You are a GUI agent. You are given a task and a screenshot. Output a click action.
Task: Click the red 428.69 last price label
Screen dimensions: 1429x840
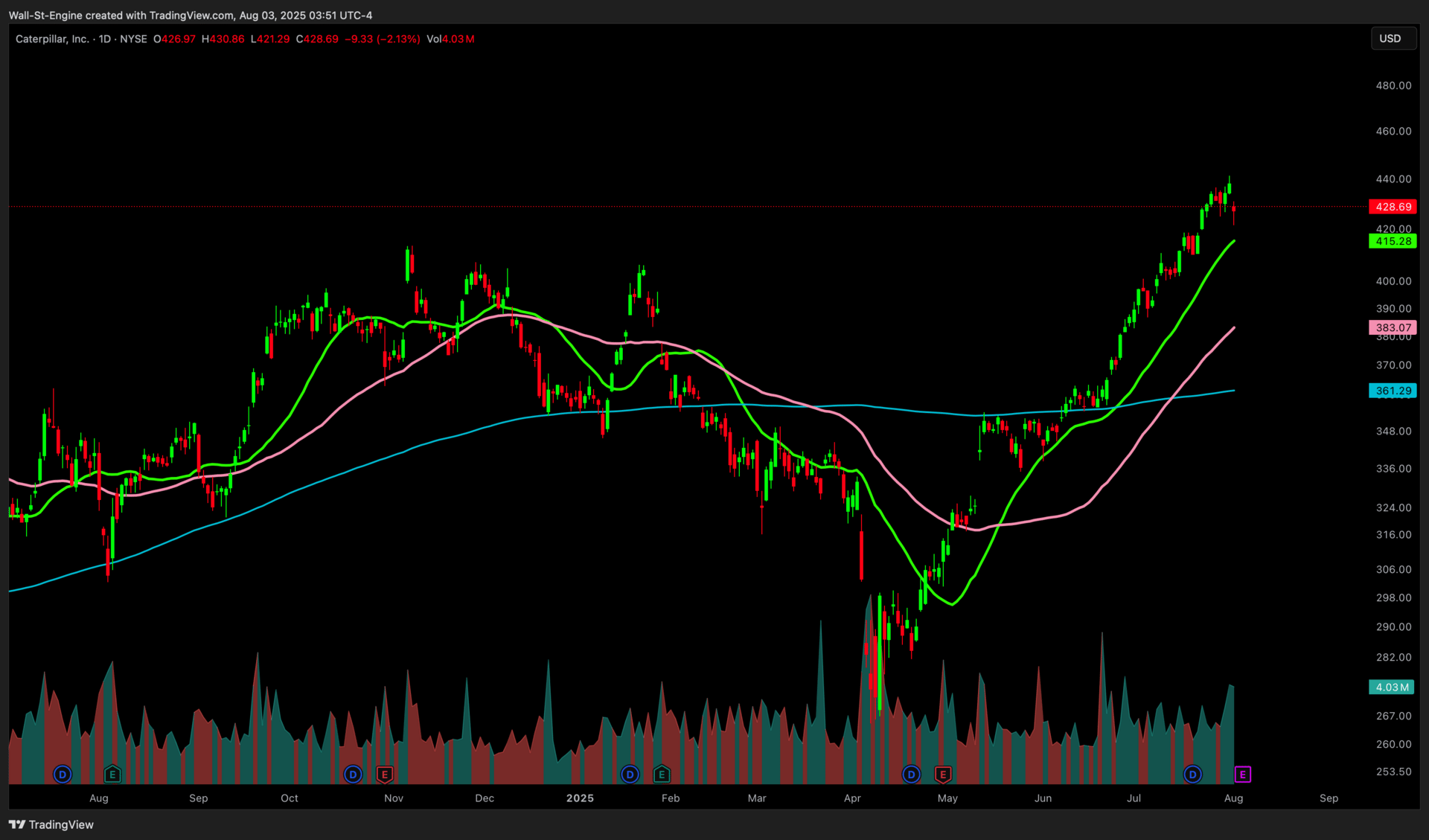[1393, 207]
